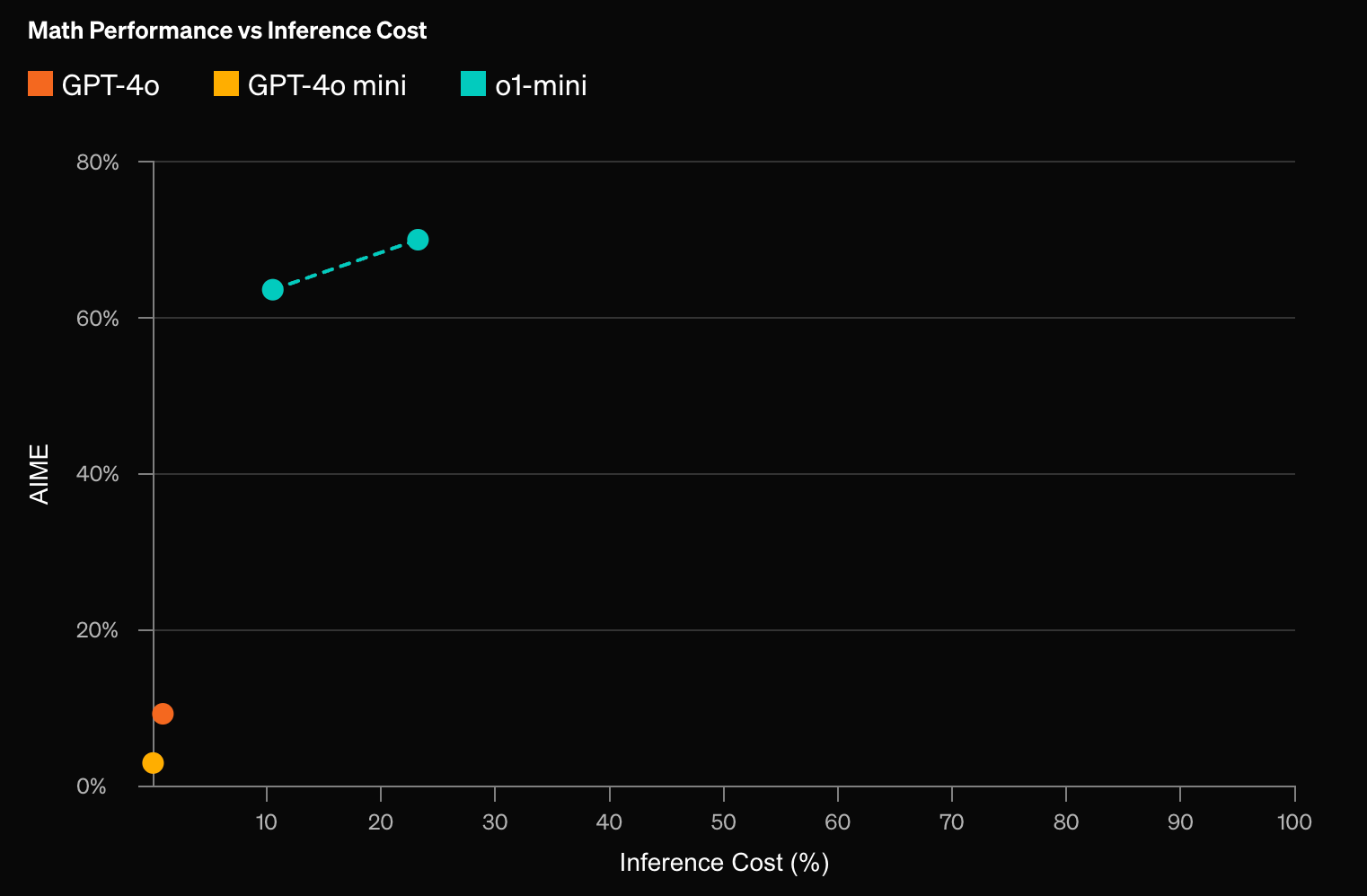The image size is (1367, 896).
Task: Click the AIME y-axis label
Action: (40, 474)
